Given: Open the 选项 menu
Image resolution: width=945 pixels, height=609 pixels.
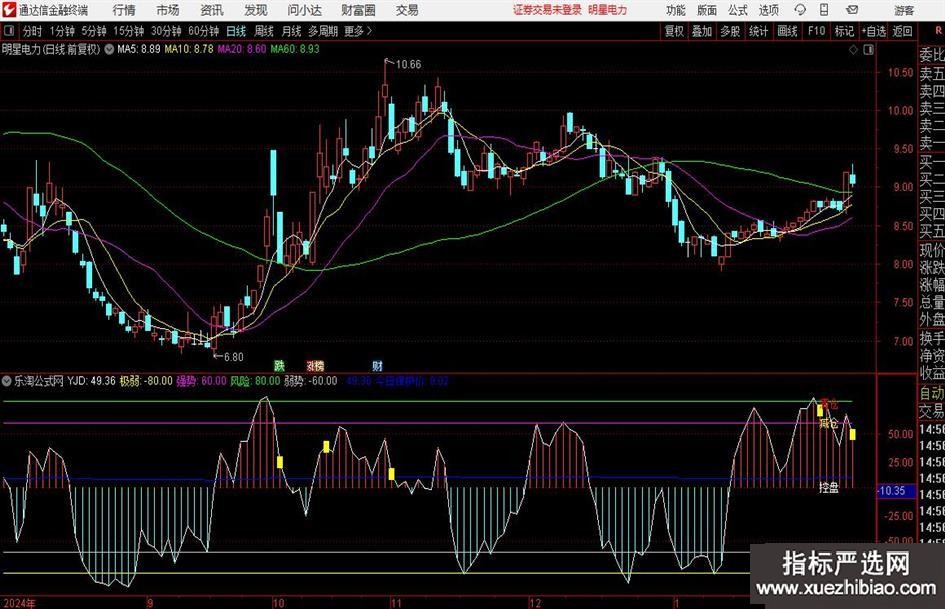Looking at the screenshot, I should point(768,10).
